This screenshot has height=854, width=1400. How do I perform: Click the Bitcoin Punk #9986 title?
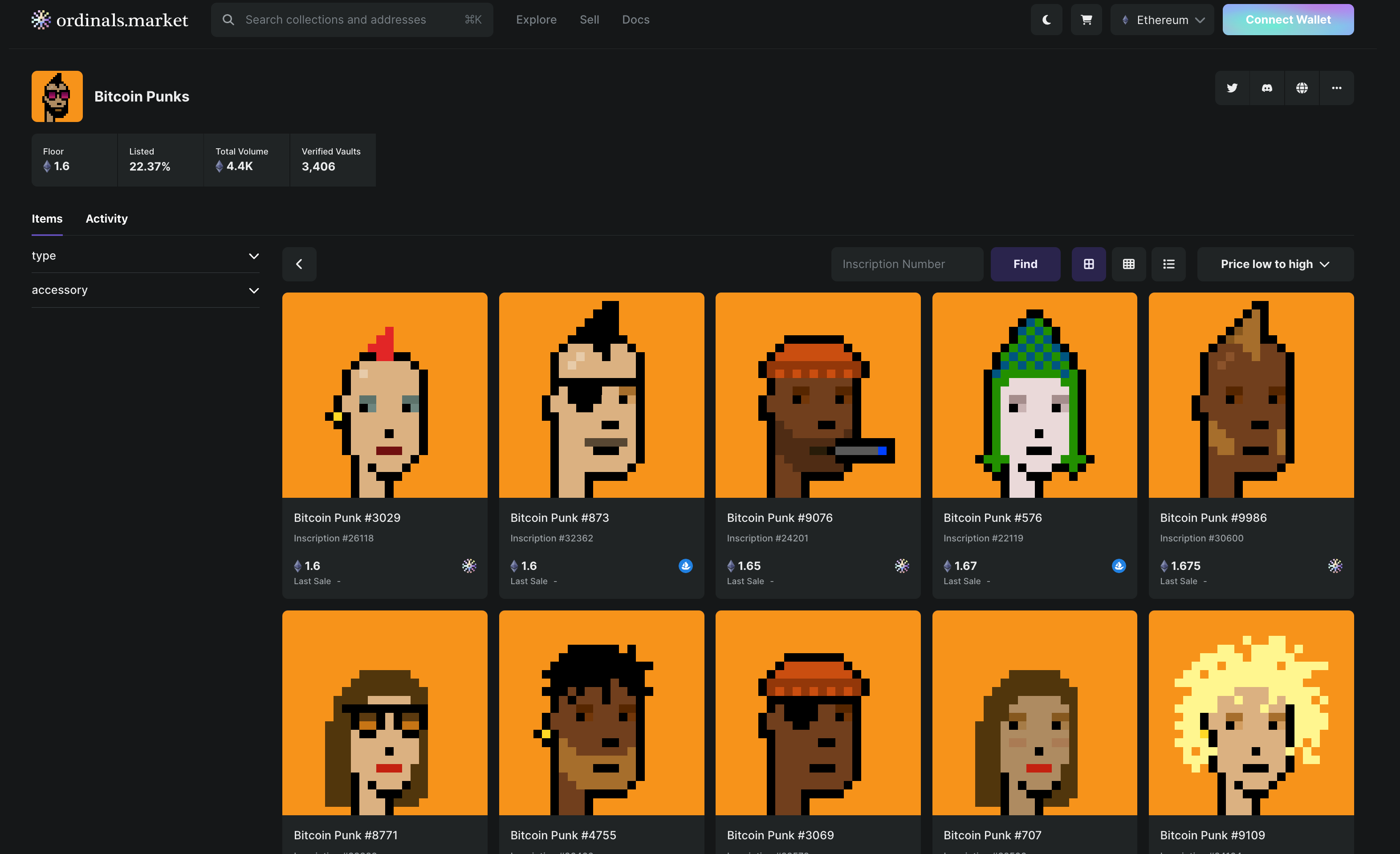pyautogui.click(x=1213, y=518)
